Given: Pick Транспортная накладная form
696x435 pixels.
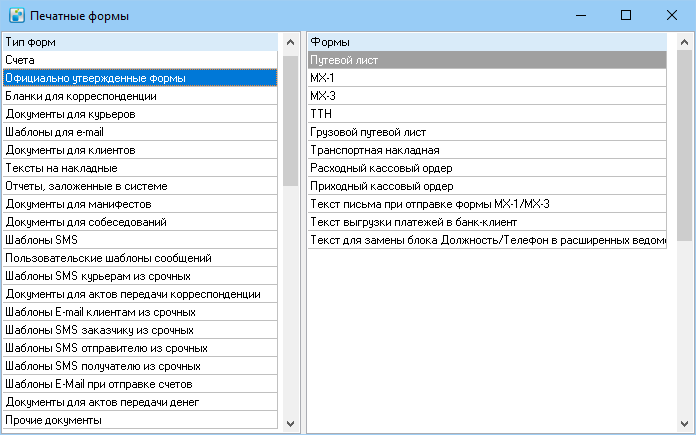Looking at the screenshot, I should 487,150.
